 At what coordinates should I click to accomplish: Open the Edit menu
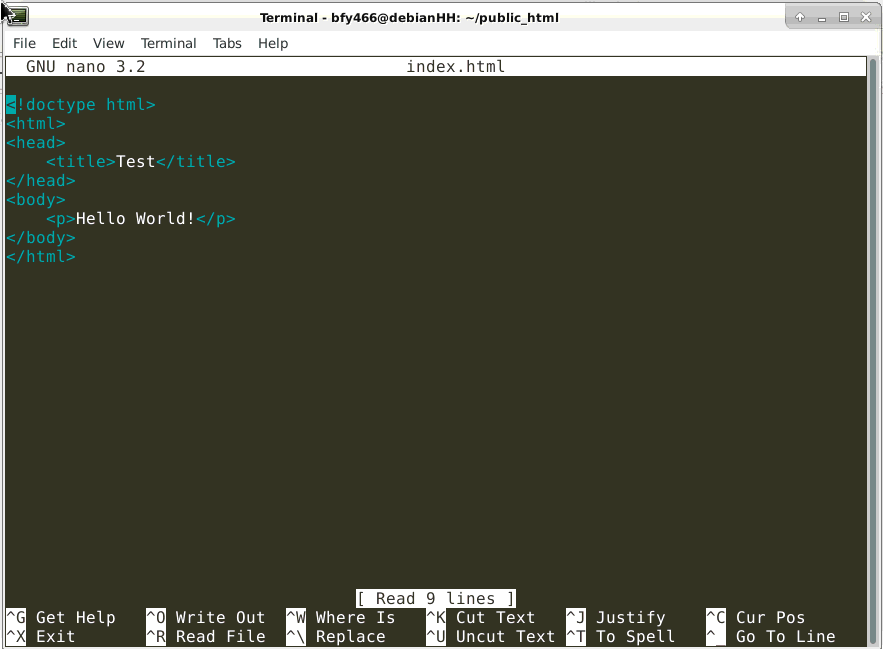coord(64,43)
